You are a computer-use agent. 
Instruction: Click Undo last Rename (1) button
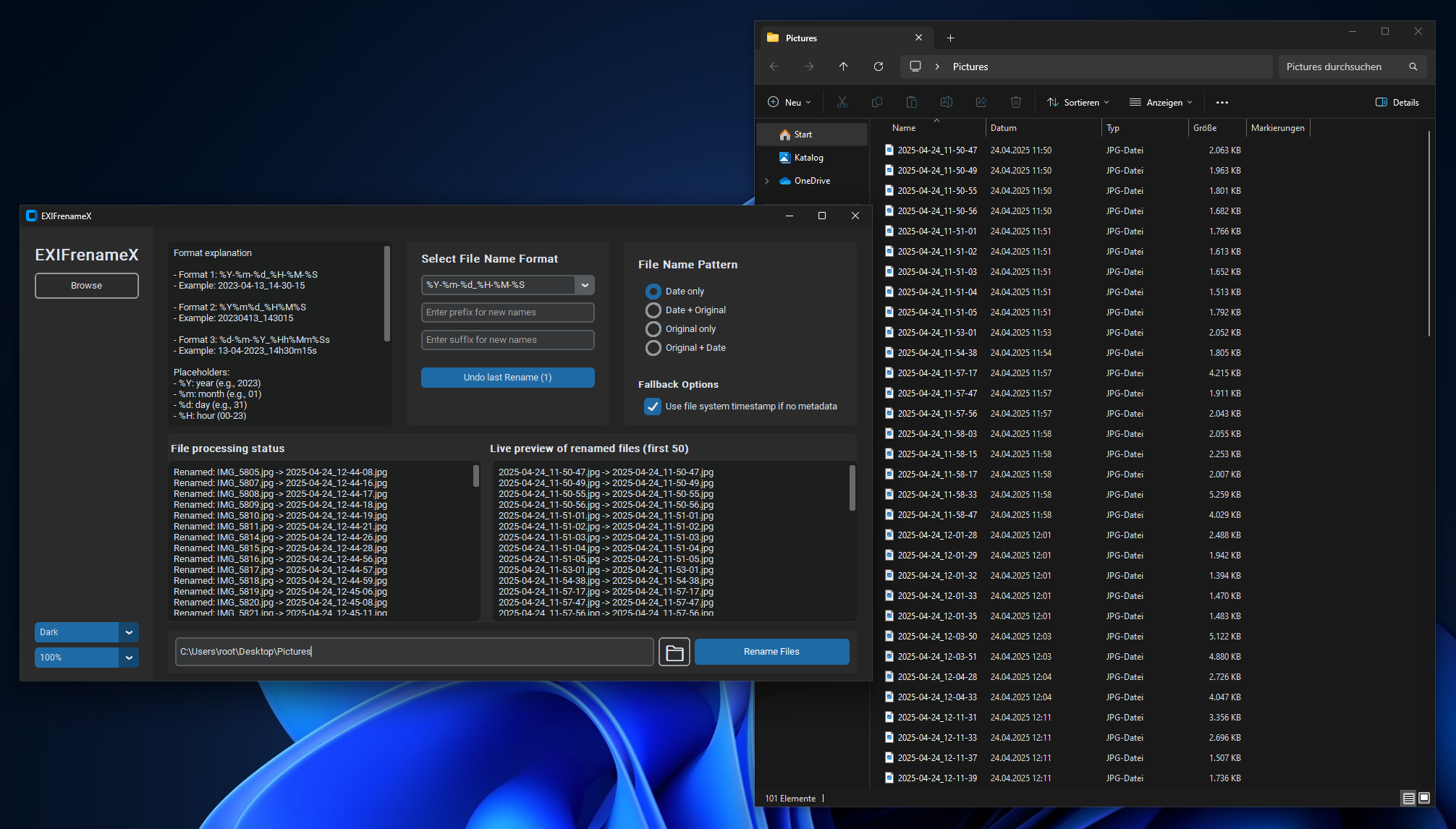[508, 378]
